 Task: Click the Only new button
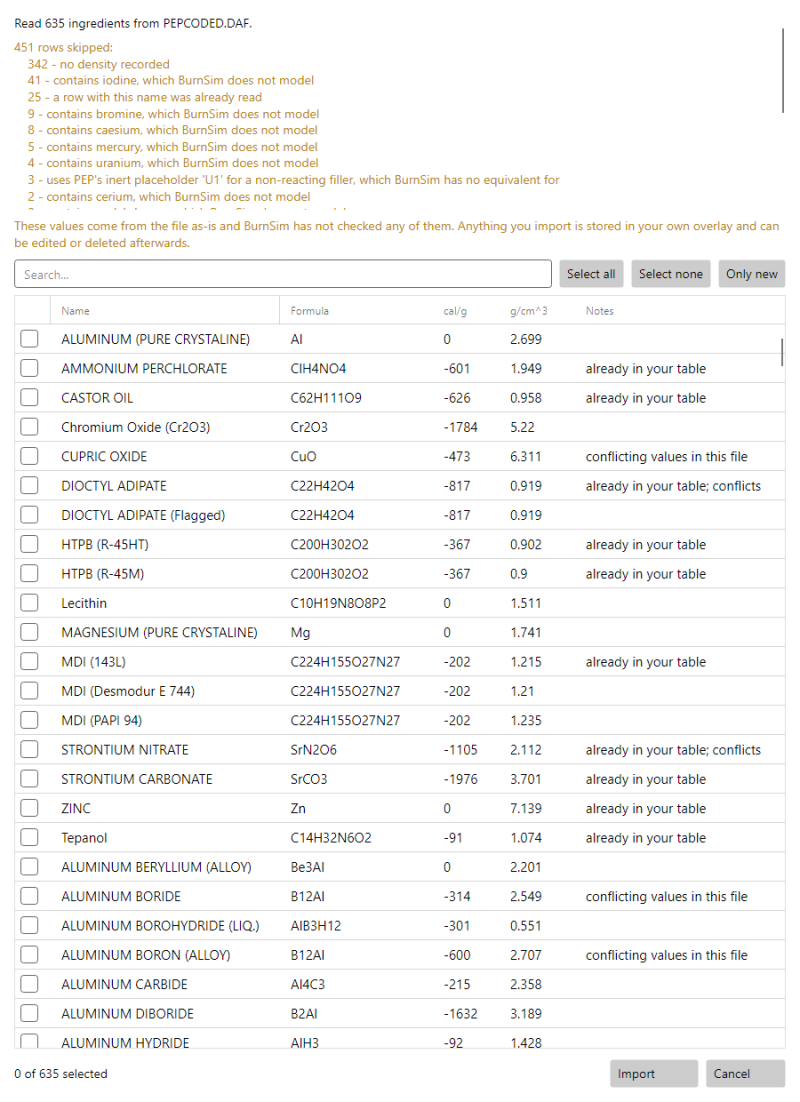coord(751,274)
